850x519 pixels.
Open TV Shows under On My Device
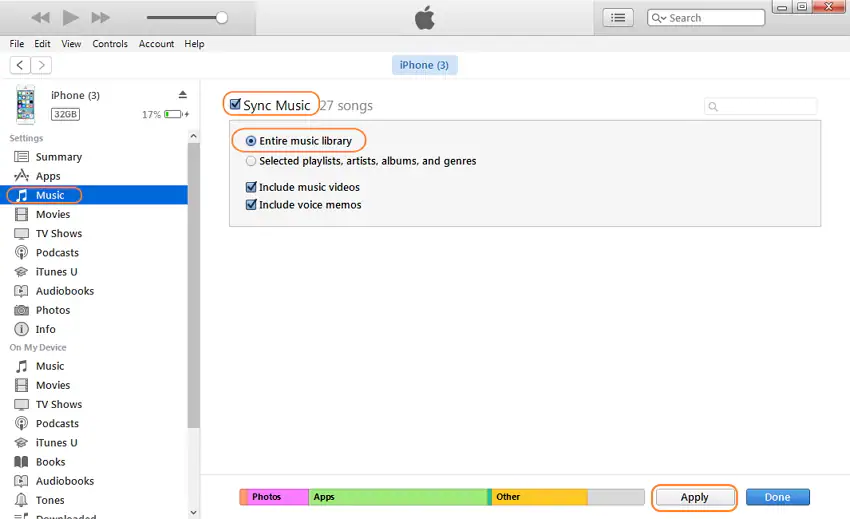click(x=94, y=405)
